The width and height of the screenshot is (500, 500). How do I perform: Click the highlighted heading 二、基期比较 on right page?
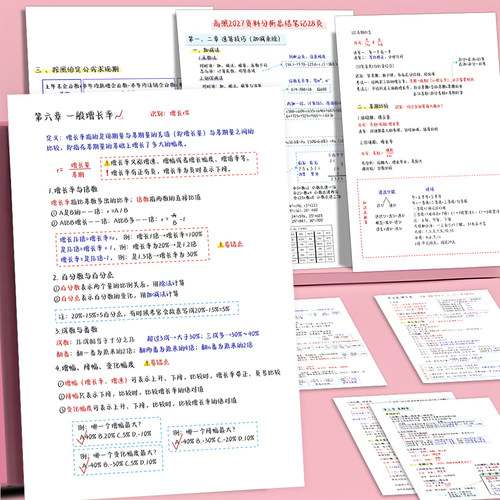(x=373, y=107)
